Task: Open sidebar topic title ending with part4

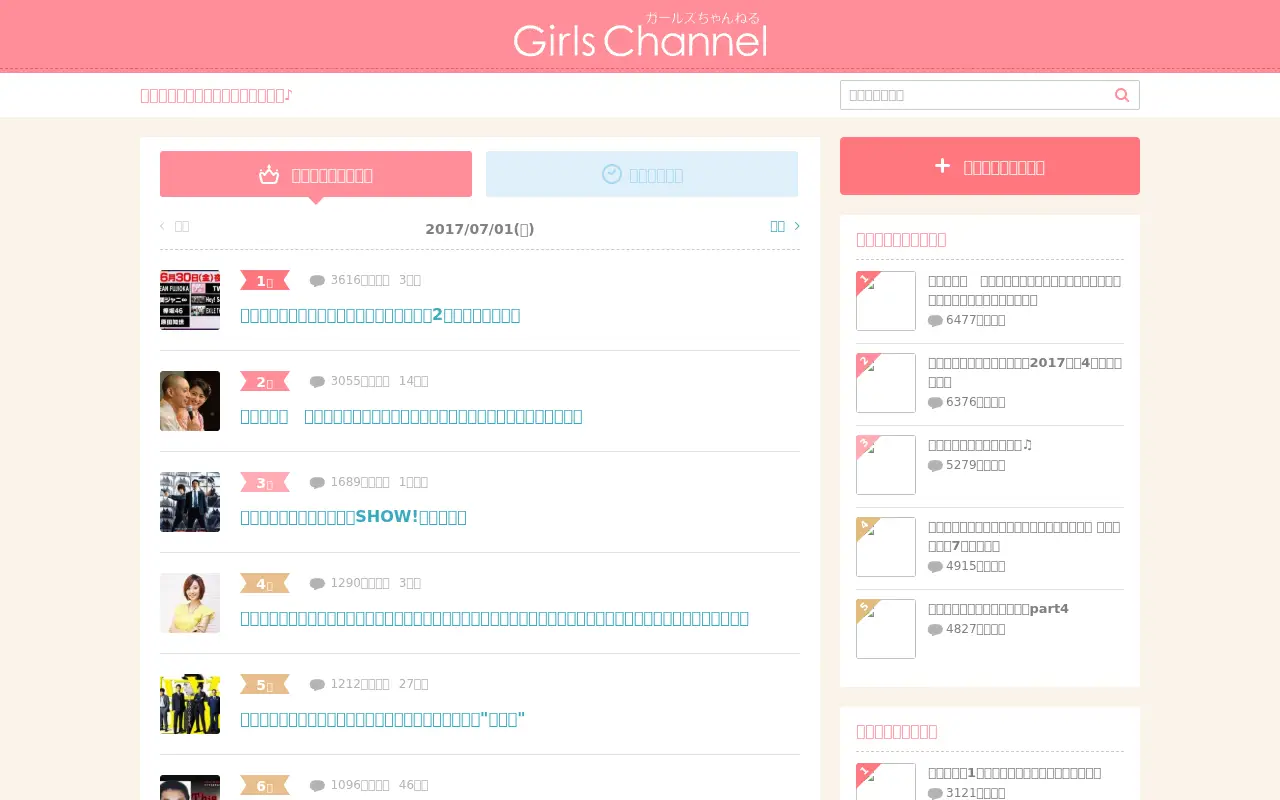Action: tap(998, 609)
